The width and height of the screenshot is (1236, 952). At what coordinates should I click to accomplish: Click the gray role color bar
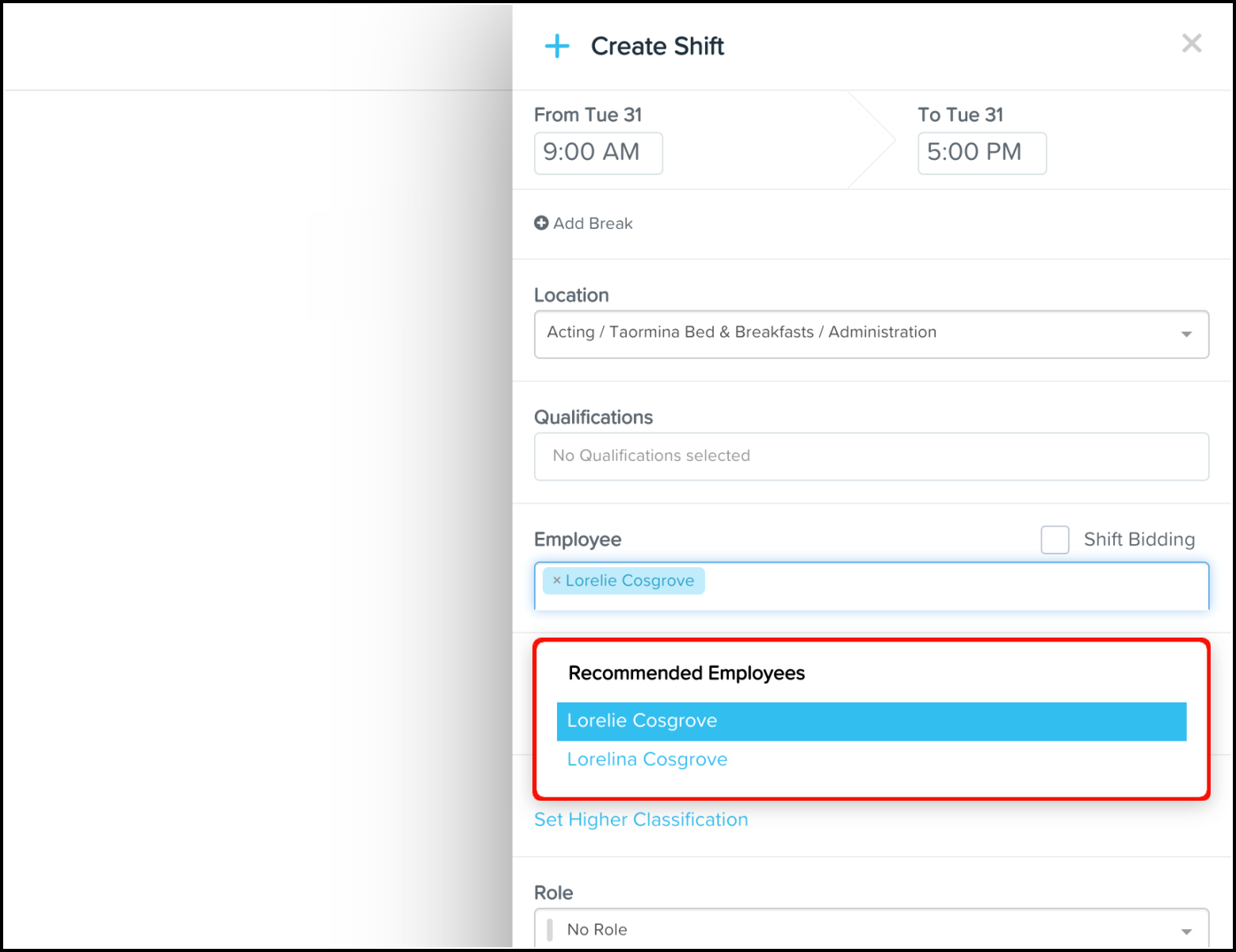pyautogui.click(x=550, y=929)
